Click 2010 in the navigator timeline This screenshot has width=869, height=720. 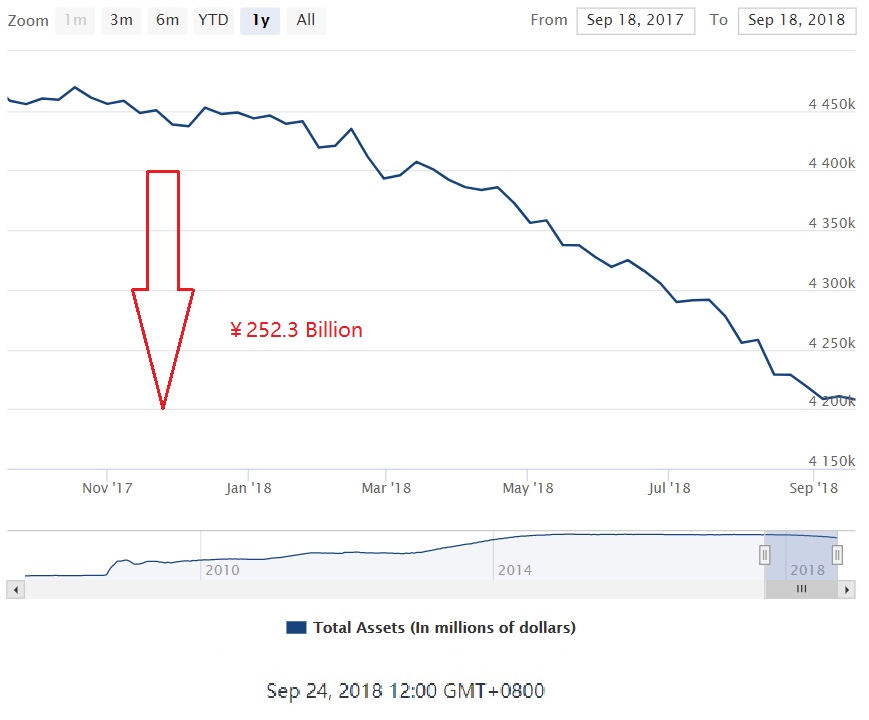(221, 570)
